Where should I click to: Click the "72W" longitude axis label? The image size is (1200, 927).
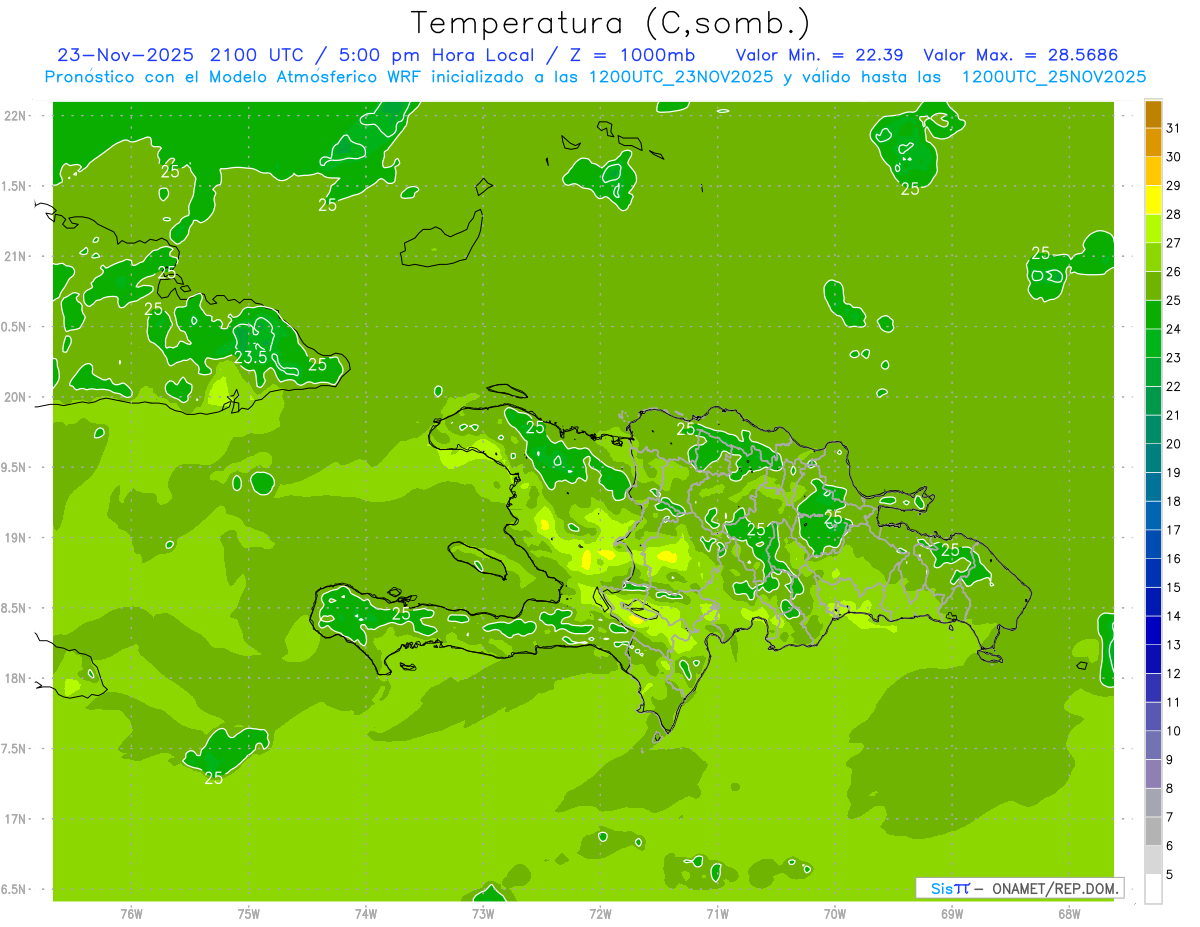(x=600, y=913)
